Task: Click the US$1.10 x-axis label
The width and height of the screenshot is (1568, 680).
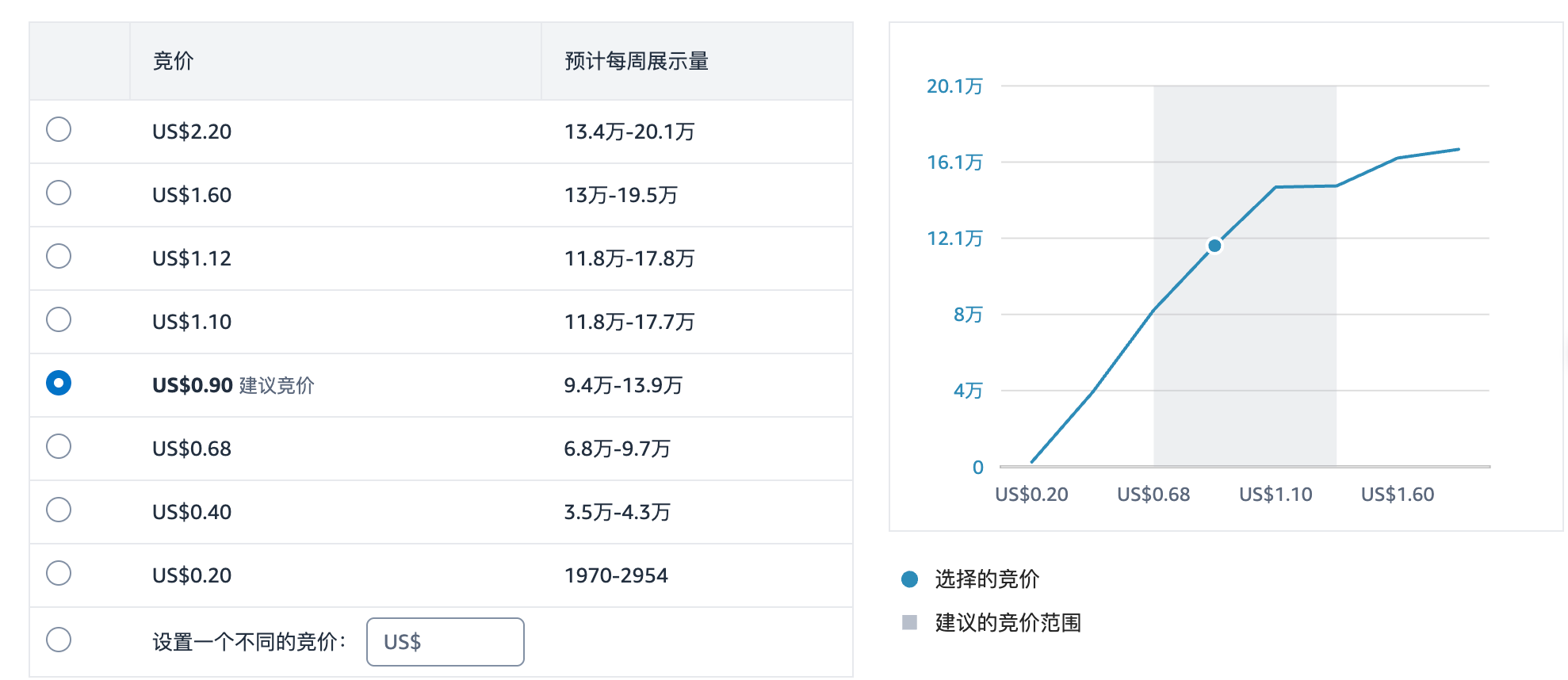Action: (x=1275, y=495)
